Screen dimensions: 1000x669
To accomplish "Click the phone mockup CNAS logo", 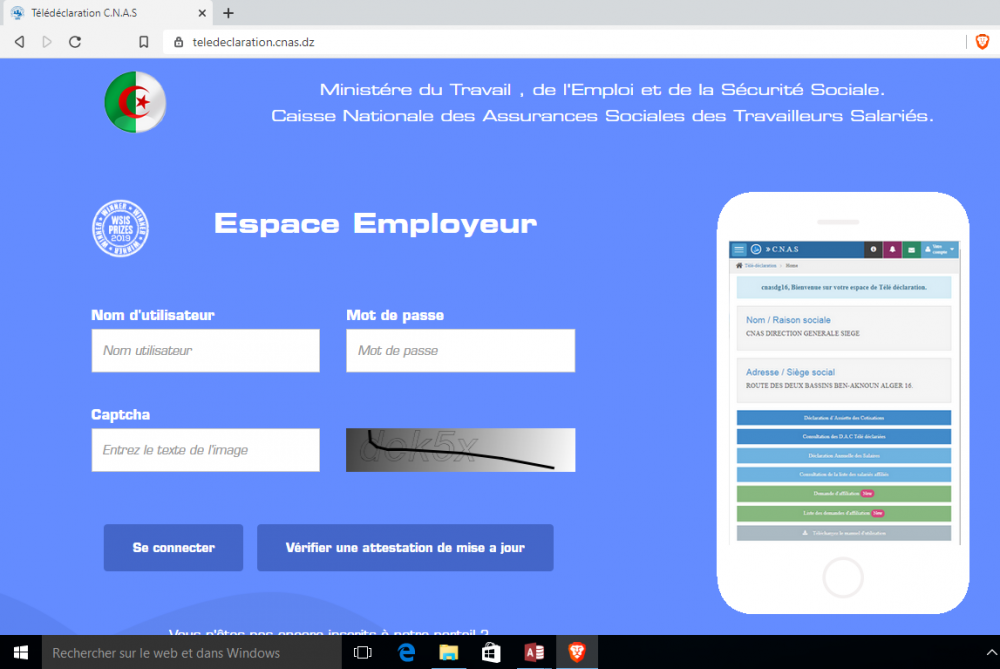I will pos(776,249).
